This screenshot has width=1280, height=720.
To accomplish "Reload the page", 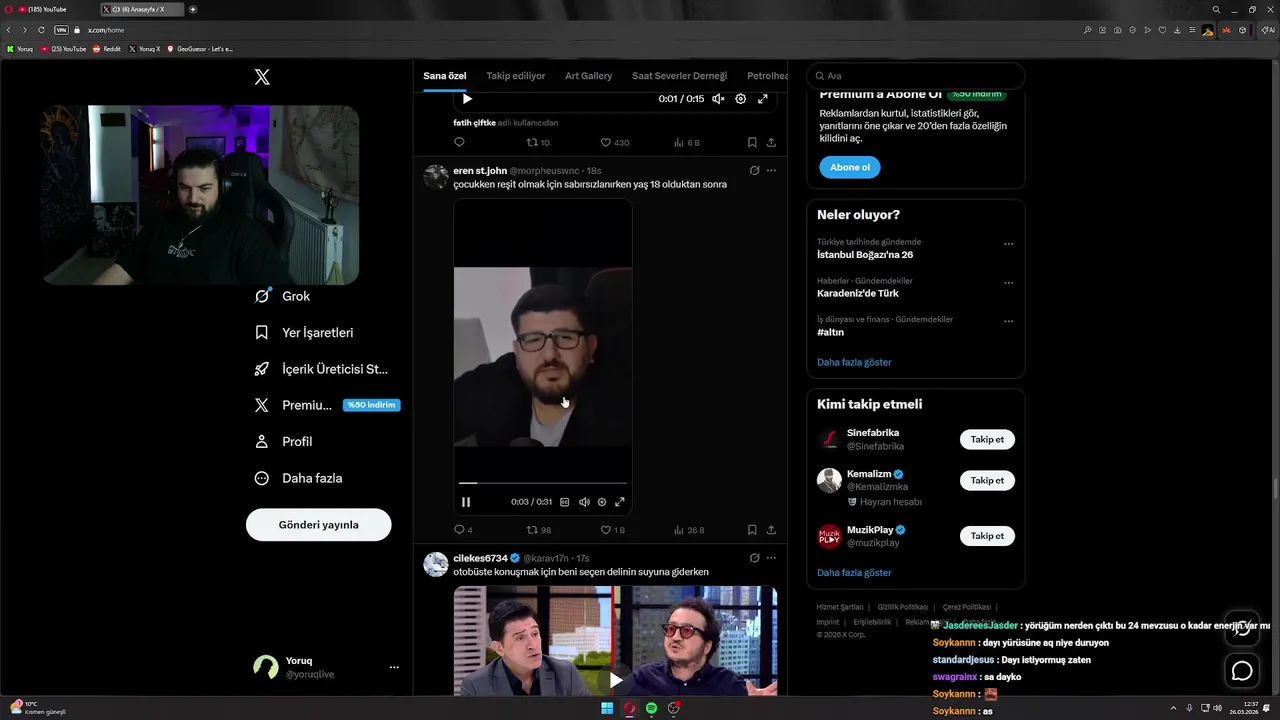I will 41,30.
